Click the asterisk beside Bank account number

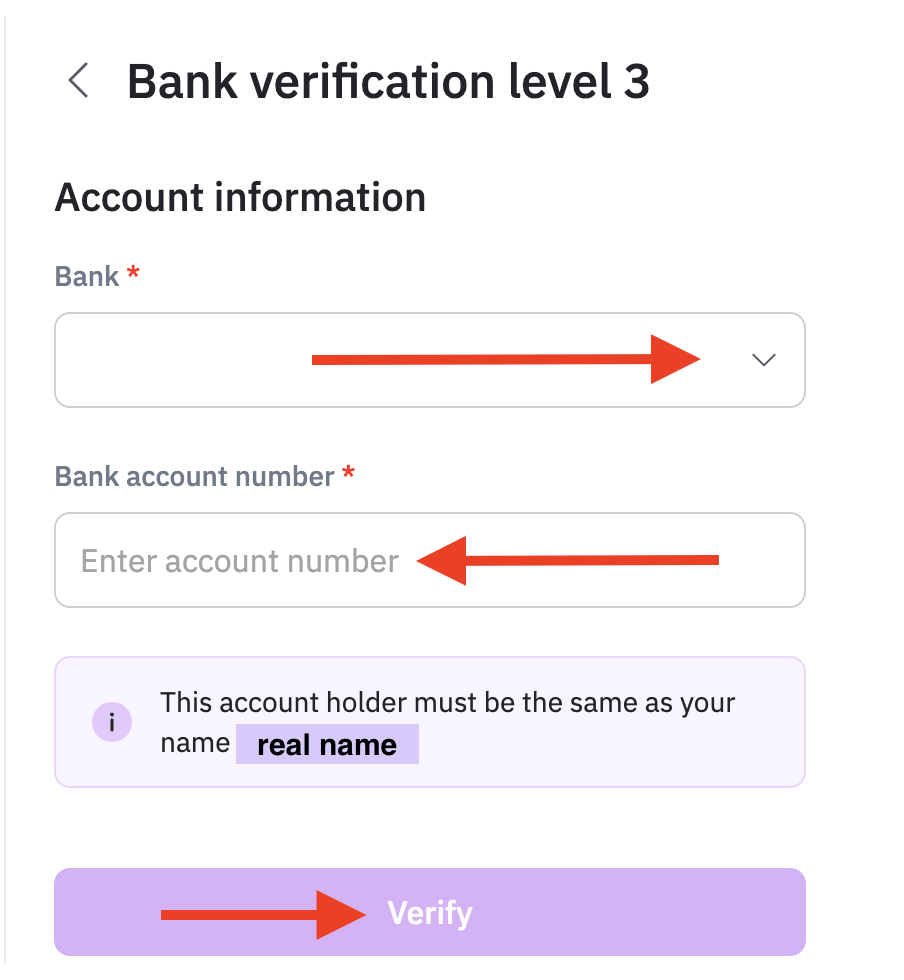pyautogui.click(x=348, y=474)
